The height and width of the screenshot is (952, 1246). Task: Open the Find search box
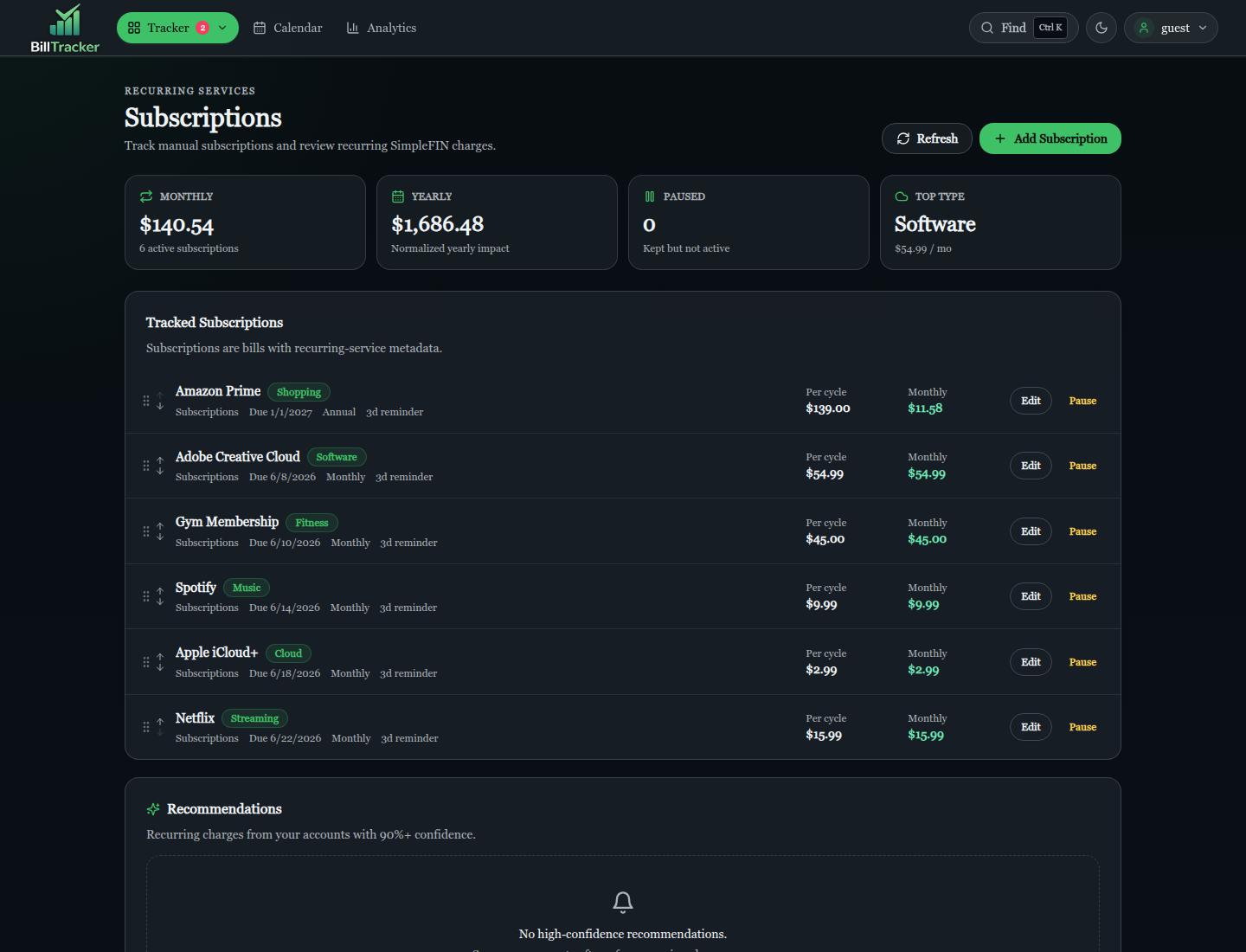tap(1024, 28)
